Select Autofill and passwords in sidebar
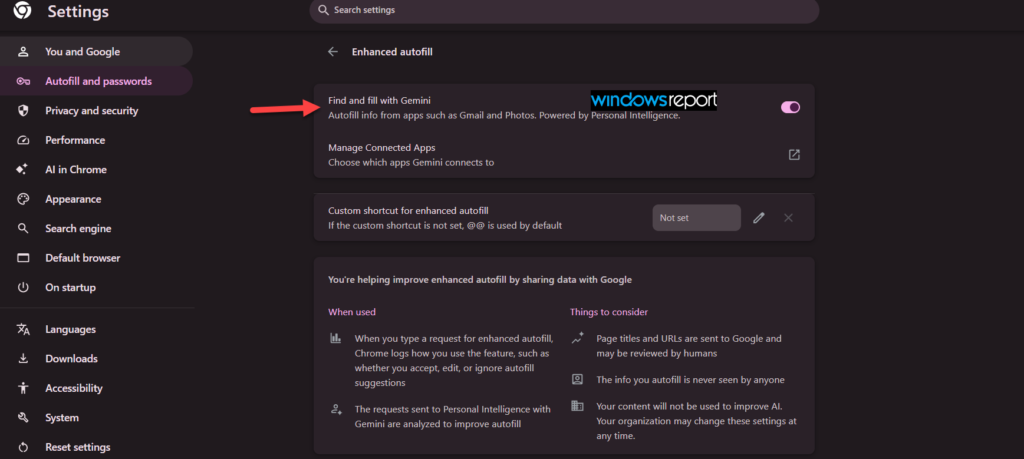Viewport: 1024px width, 459px height. 96,82
